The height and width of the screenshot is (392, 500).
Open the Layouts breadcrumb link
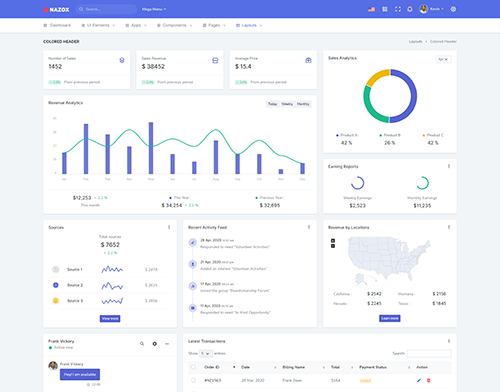click(416, 42)
